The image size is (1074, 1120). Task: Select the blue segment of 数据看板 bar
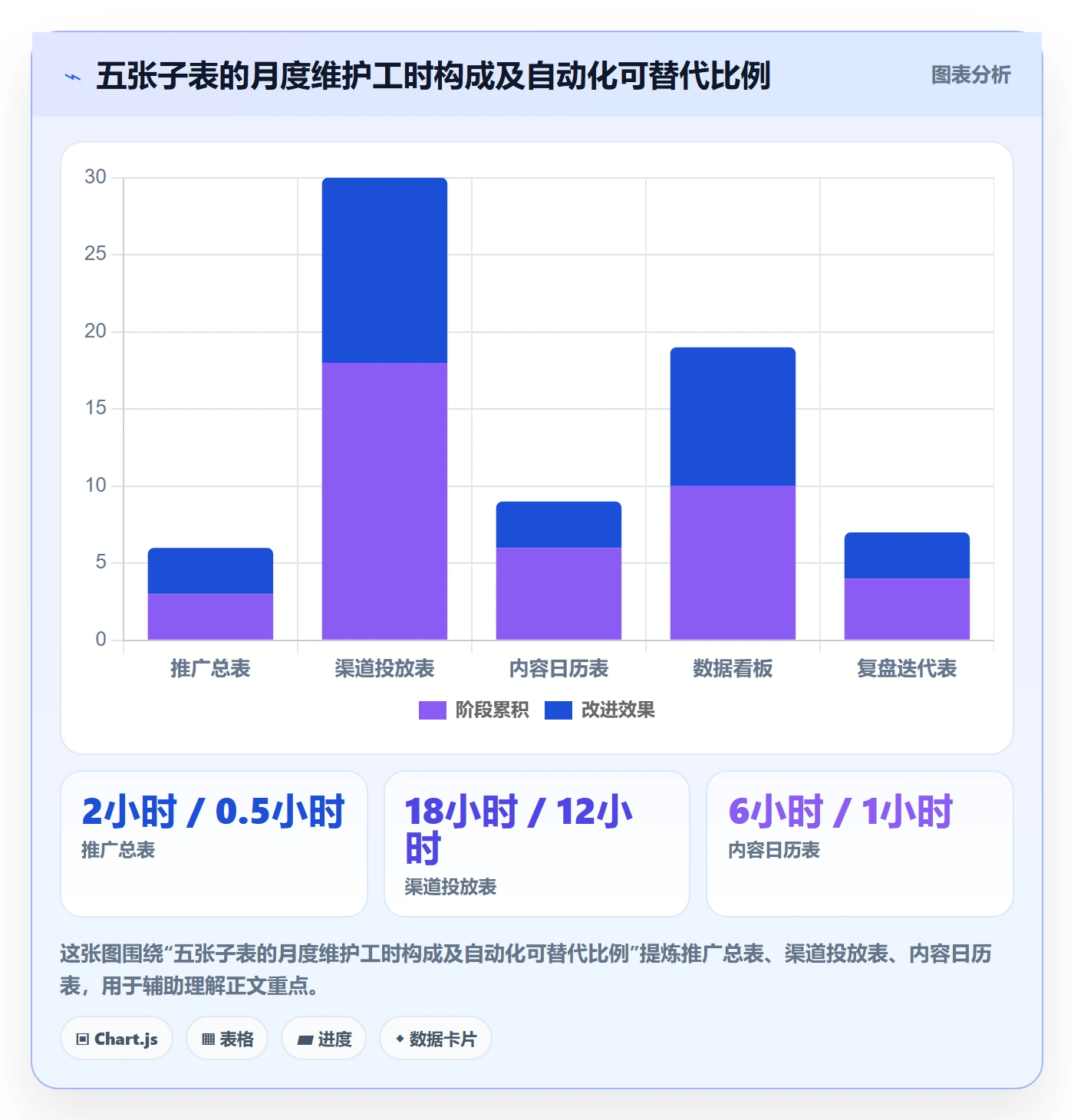[x=733, y=417]
